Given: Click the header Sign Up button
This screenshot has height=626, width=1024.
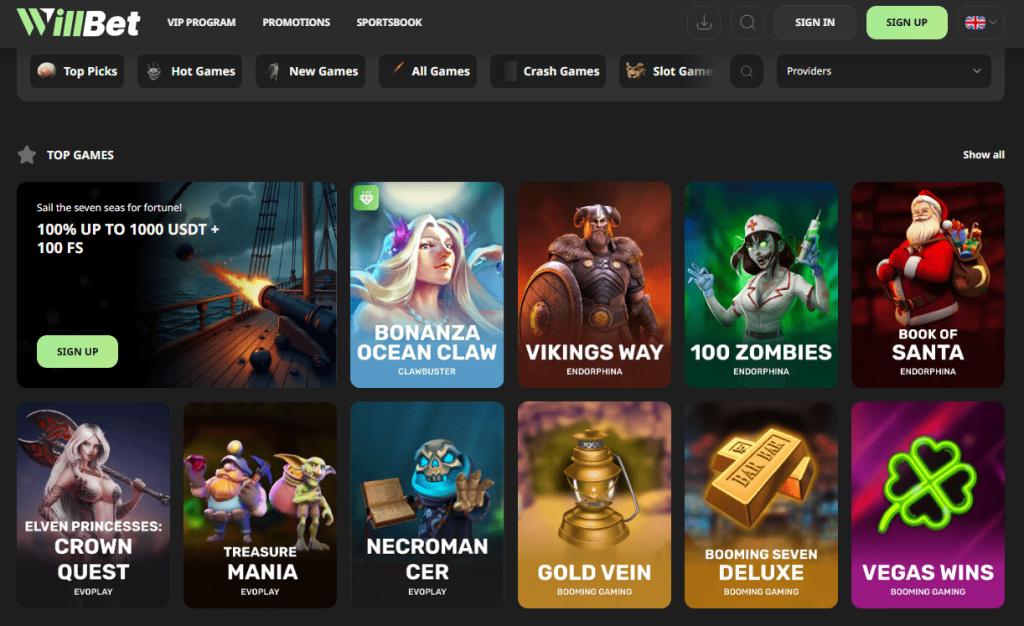Looking at the screenshot, I should pyautogui.click(x=906, y=23).
